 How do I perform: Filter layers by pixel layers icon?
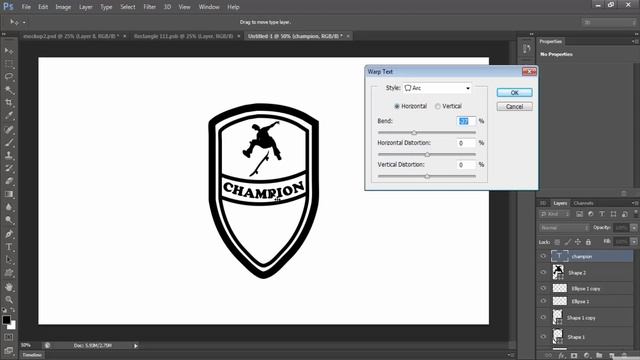(x=579, y=214)
